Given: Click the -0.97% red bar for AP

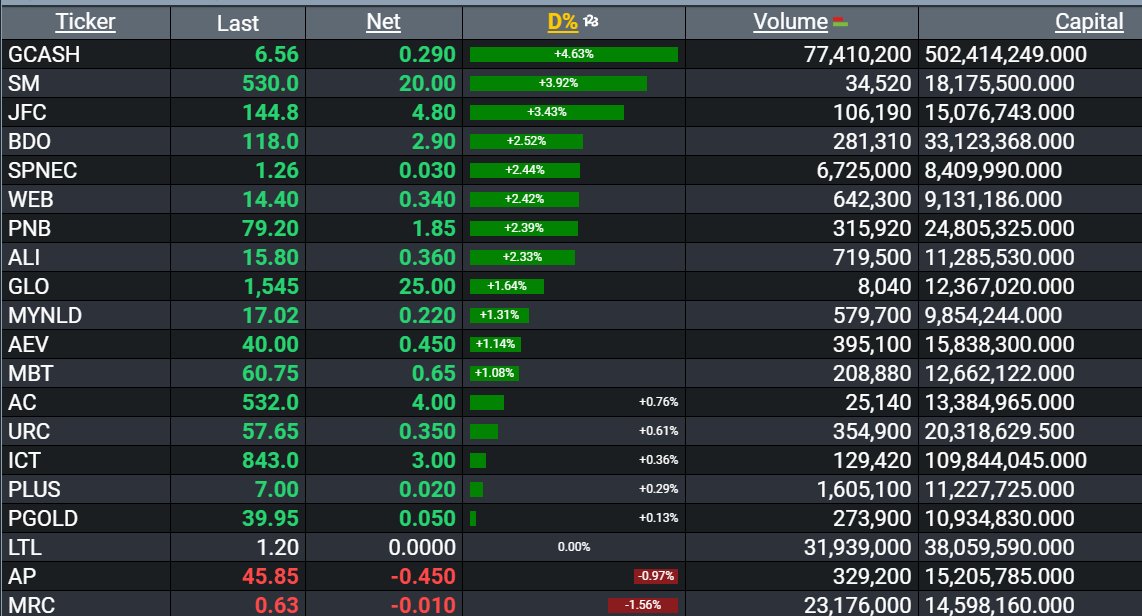Looking at the screenshot, I should 656,577.
